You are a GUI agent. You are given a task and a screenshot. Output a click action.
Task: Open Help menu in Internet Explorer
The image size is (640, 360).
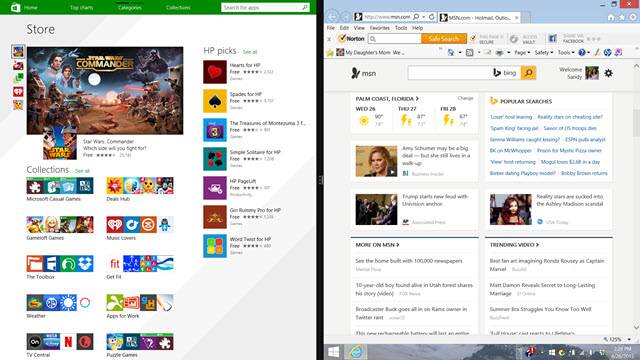[417, 28]
